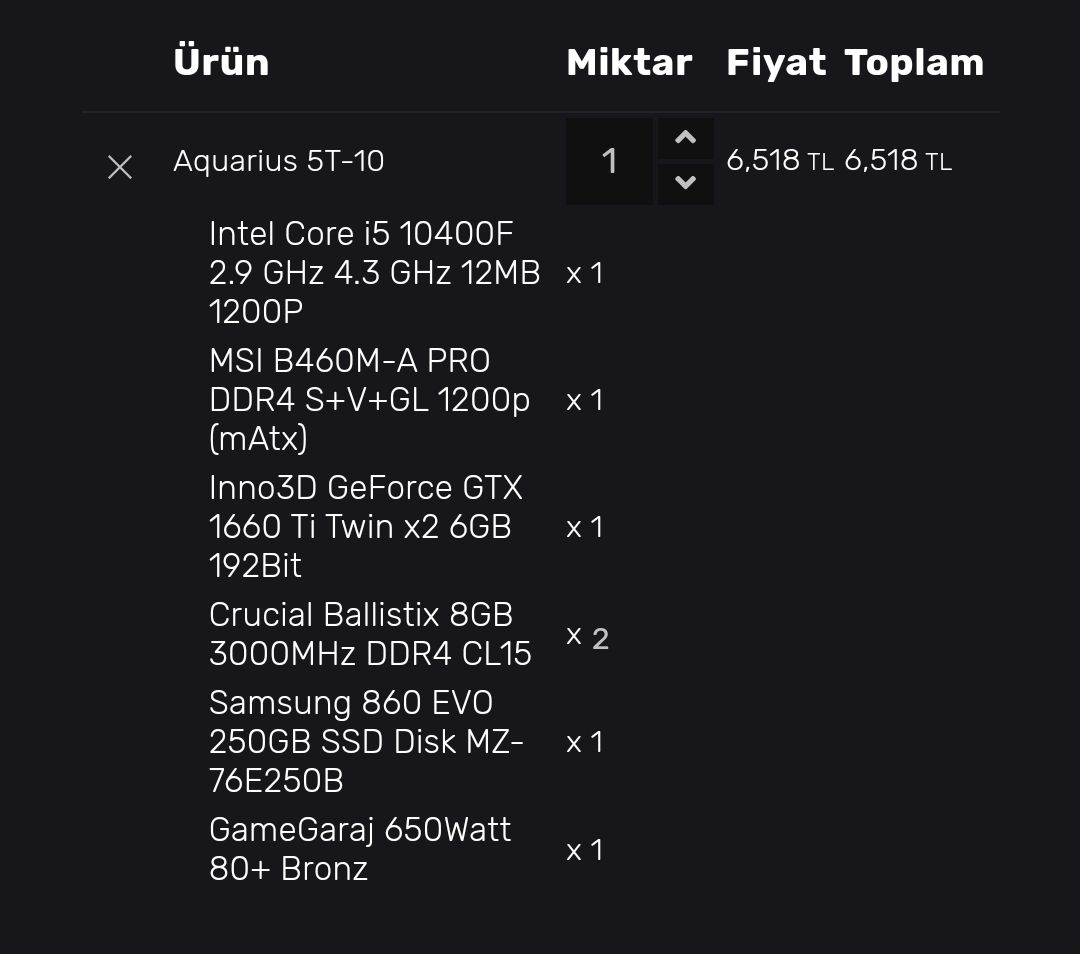Click the quantity input field showing 1
The image size is (1080, 954).
tap(609, 161)
